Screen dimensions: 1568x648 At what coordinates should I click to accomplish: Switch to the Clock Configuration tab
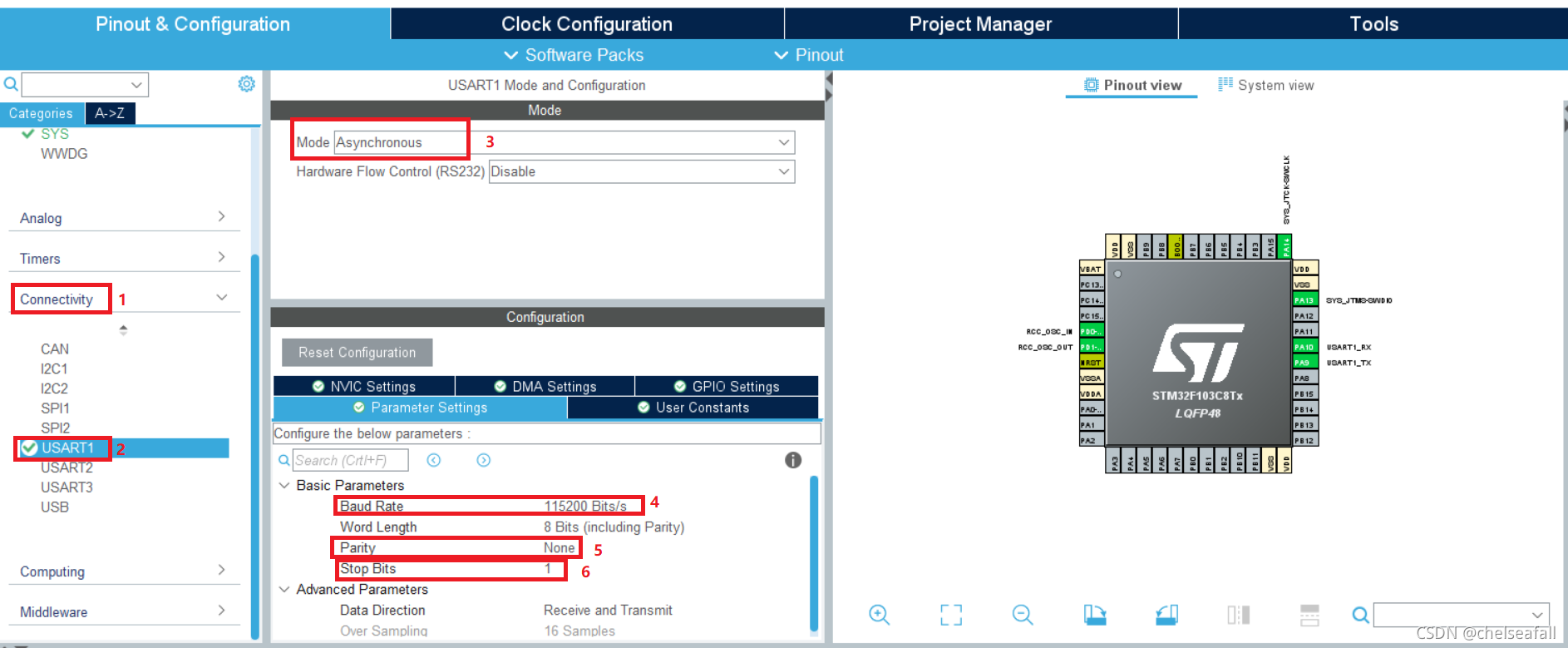coord(587,24)
